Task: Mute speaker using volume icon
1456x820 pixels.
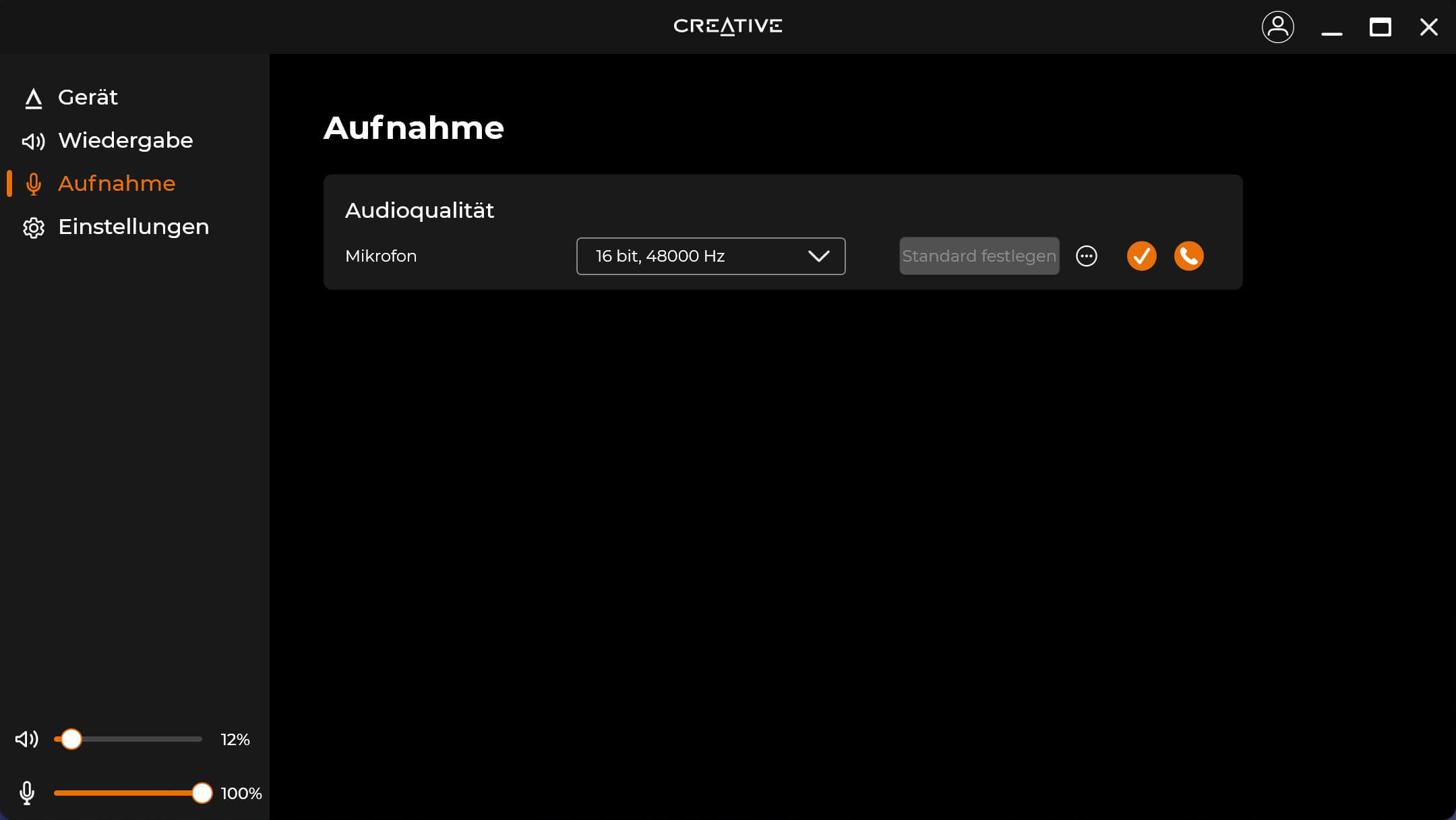Action: (27, 739)
